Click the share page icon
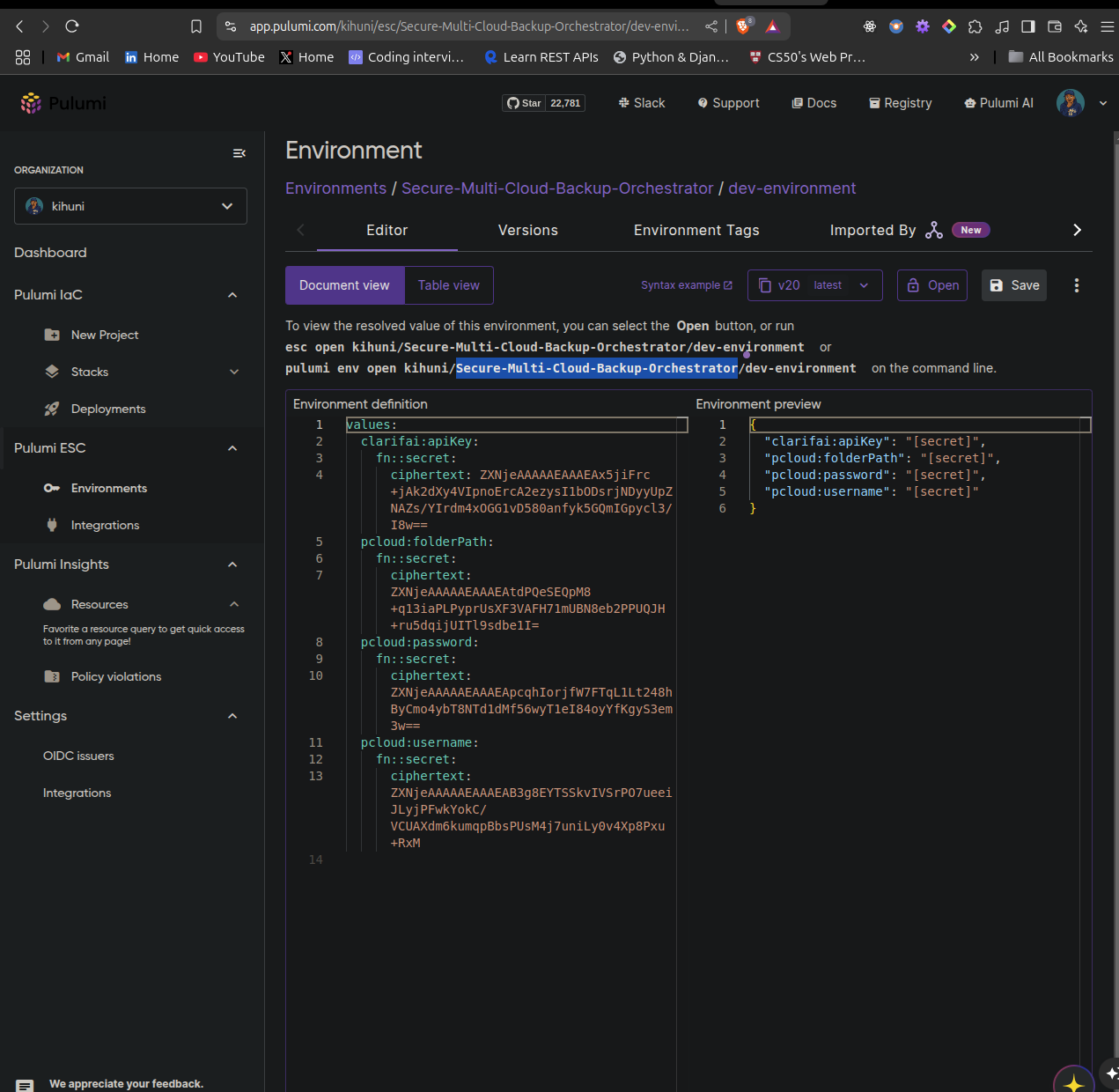The image size is (1119, 1092). [x=711, y=26]
